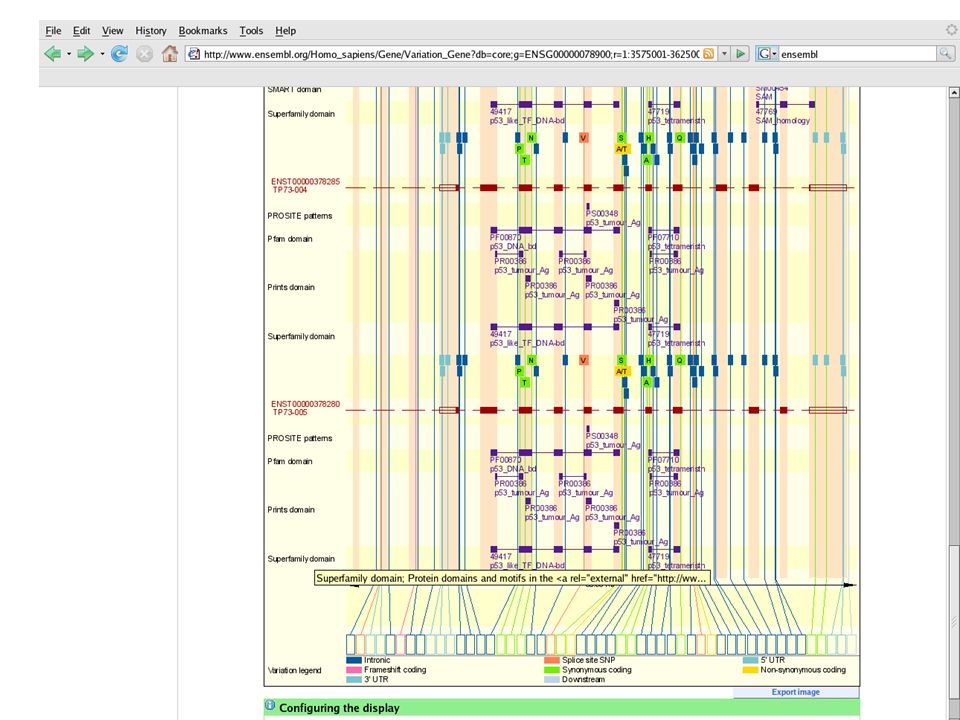Select the Q variation box above TP73-005
Image resolution: width=960 pixels, height=720 pixels.
click(x=679, y=360)
